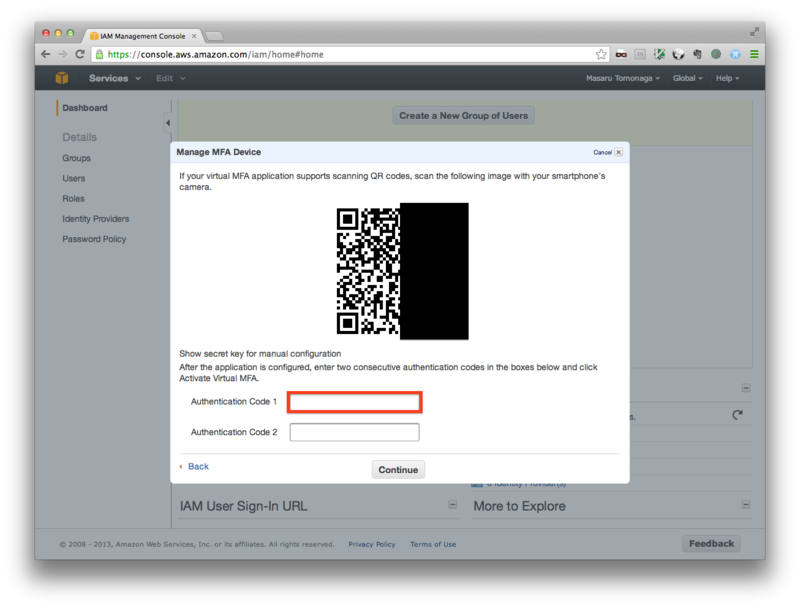Open the Global region dropdown
The width and height of the screenshot is (800, 608).
click(687, 78)
